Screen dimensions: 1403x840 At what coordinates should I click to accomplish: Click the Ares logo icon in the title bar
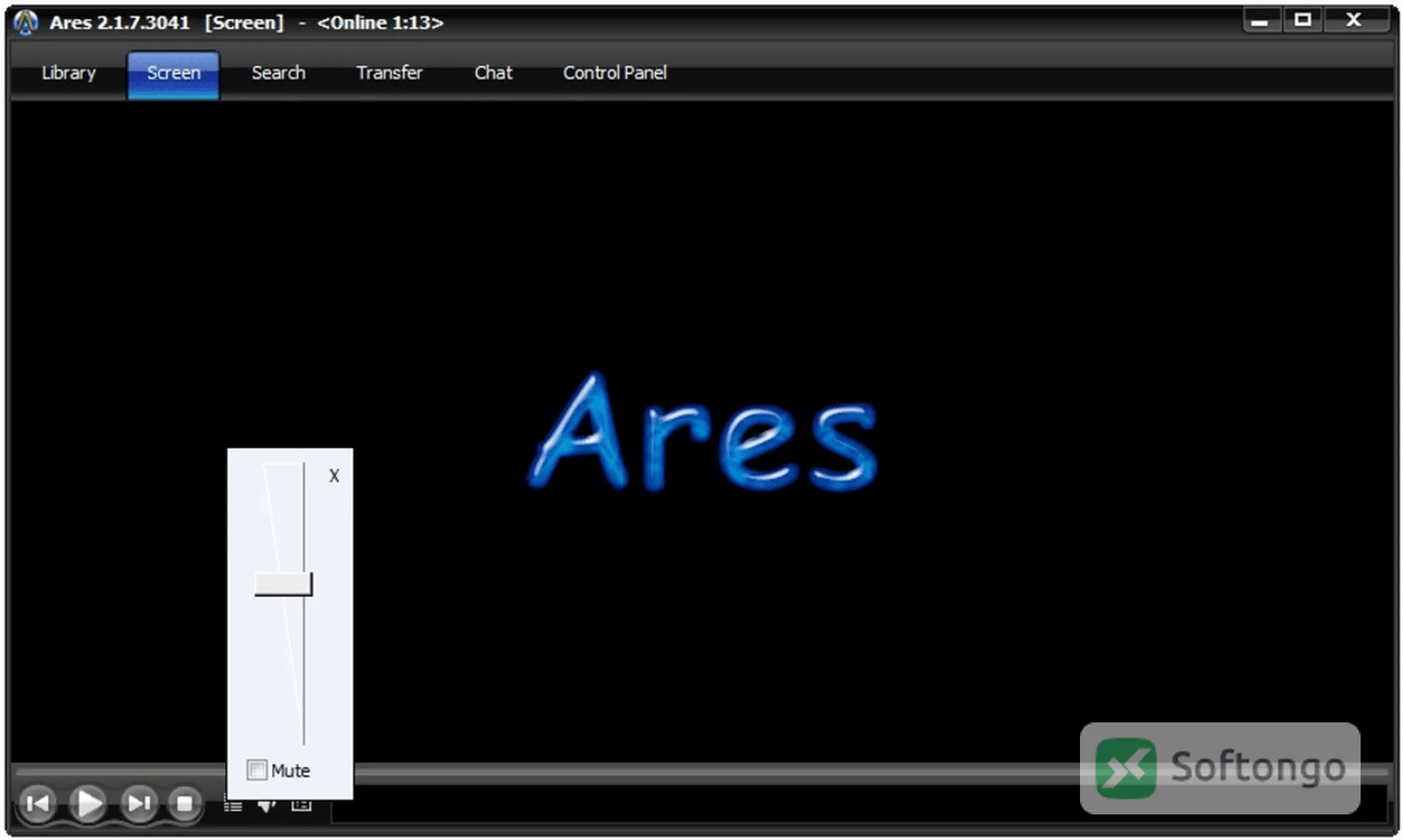[26, 23]
